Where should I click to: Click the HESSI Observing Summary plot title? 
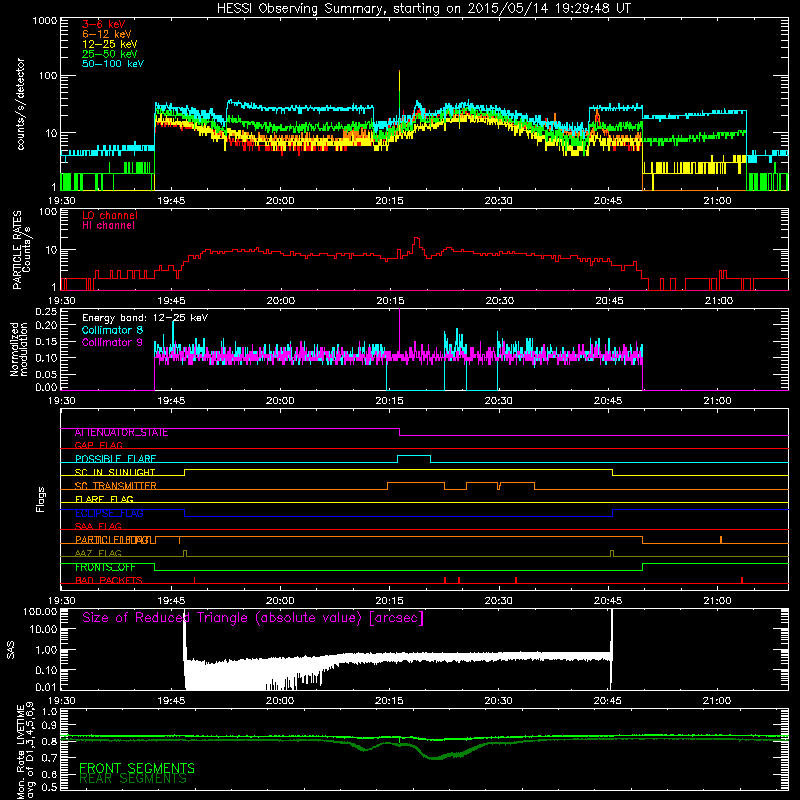(424, 9)
